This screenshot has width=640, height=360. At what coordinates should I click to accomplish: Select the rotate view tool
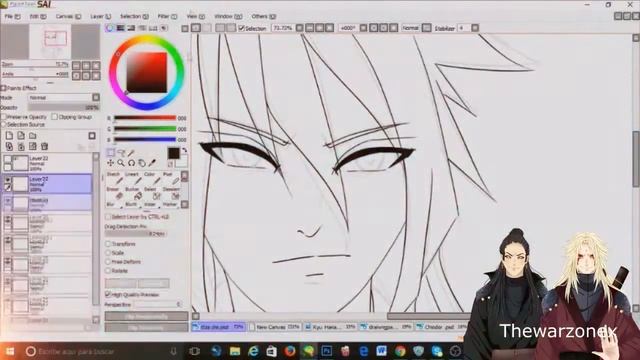(131, 163)
